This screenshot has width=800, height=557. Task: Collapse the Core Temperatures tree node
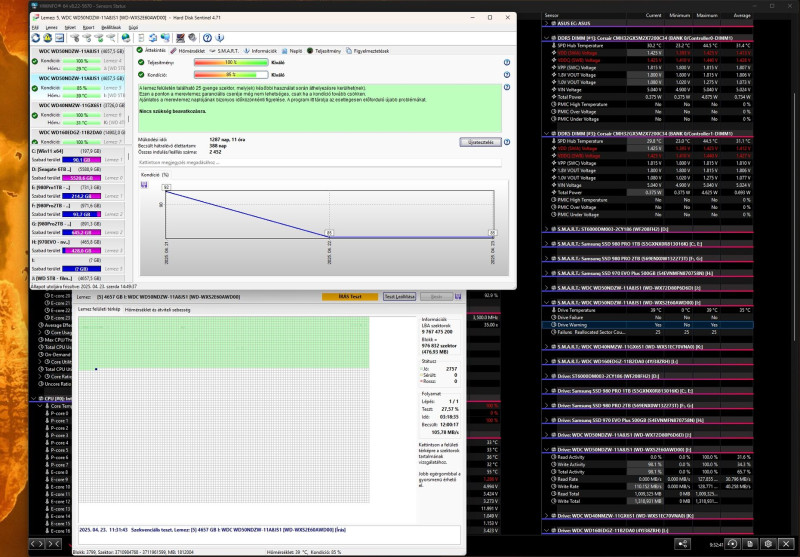tap(40, 406)
